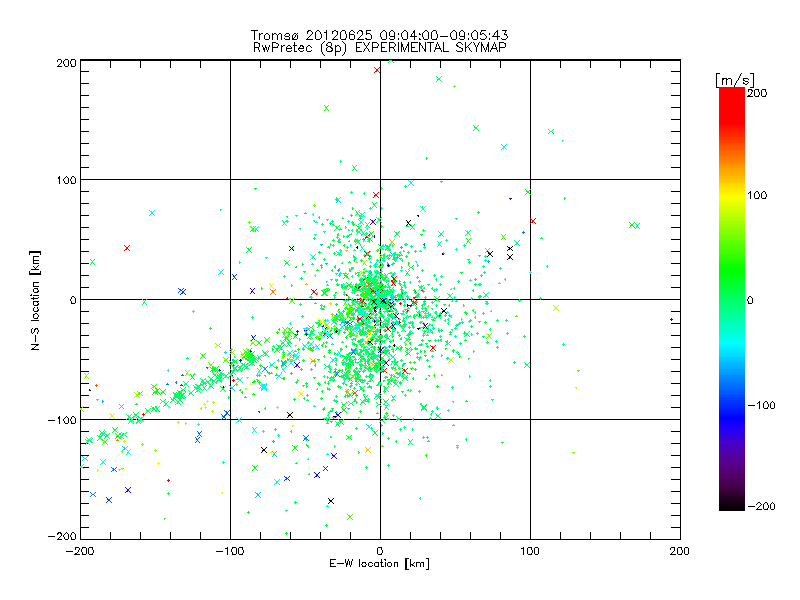Click the N-S axis '200' tick label
The image size is (800, 600).
coord(66,63)
